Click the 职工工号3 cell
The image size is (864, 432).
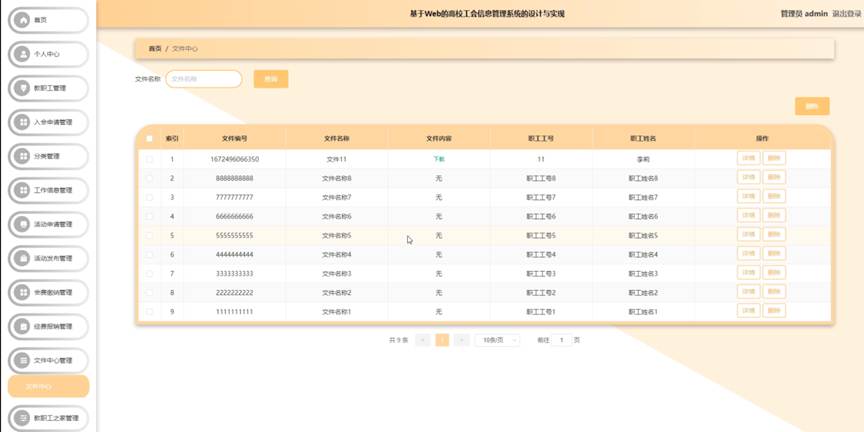[541, 273]
